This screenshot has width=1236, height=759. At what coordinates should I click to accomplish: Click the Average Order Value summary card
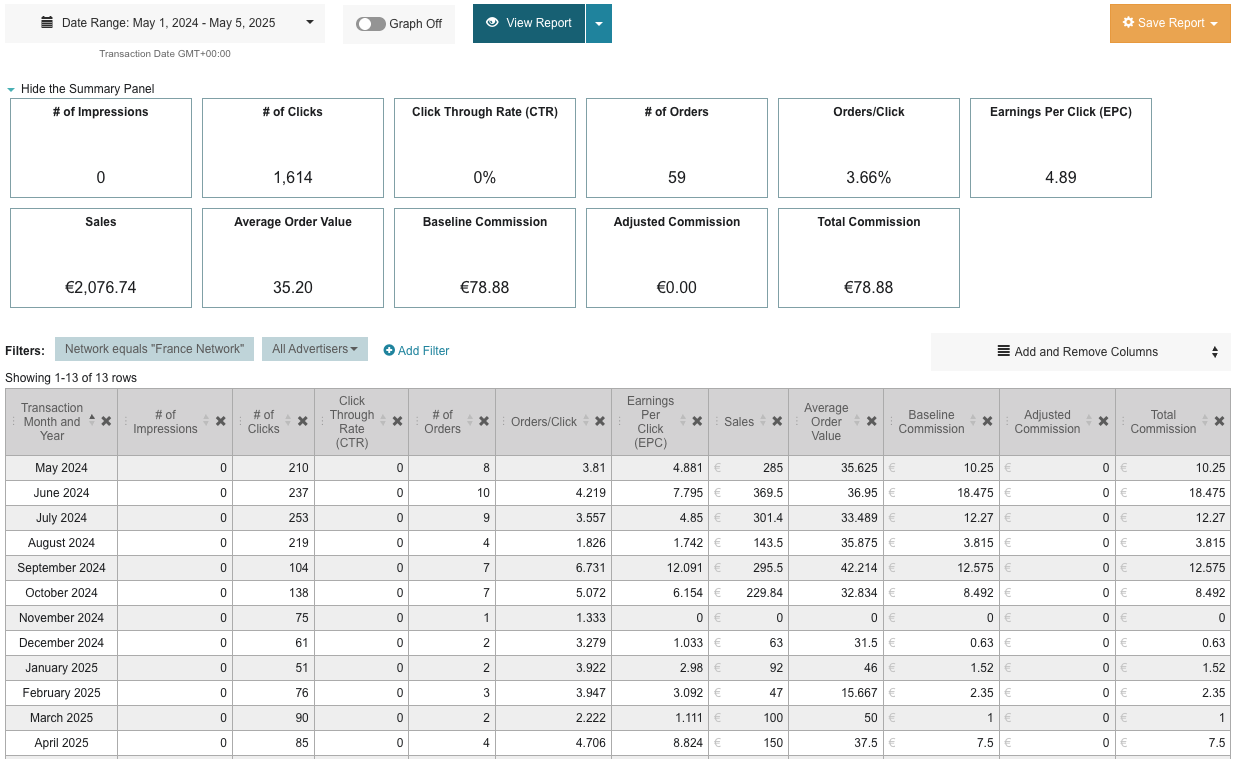(293, 258)
